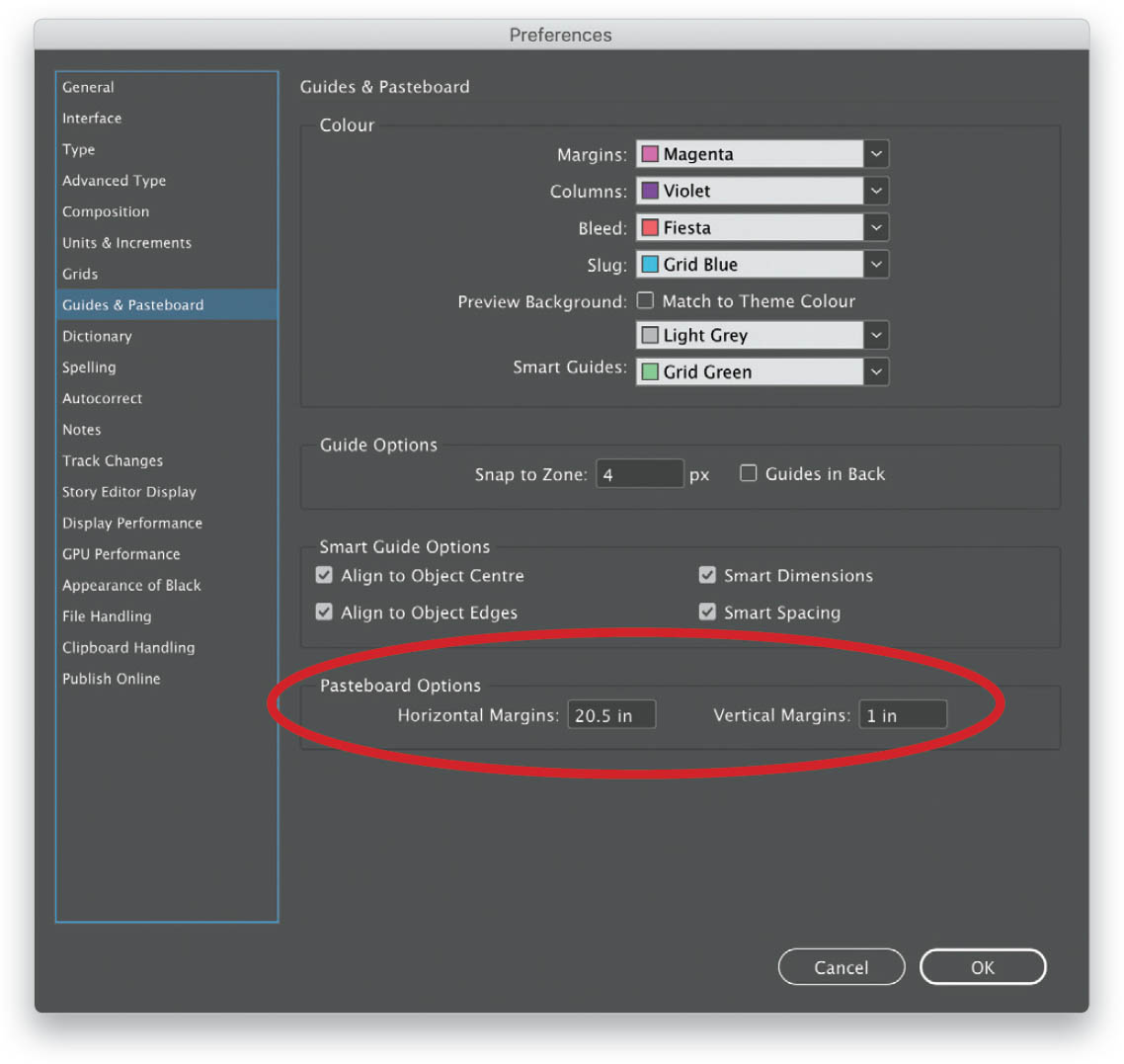1124x1064 pixels.
Task: Open the Smart Guides colour dropdown
Action: [x=875, y=371]
